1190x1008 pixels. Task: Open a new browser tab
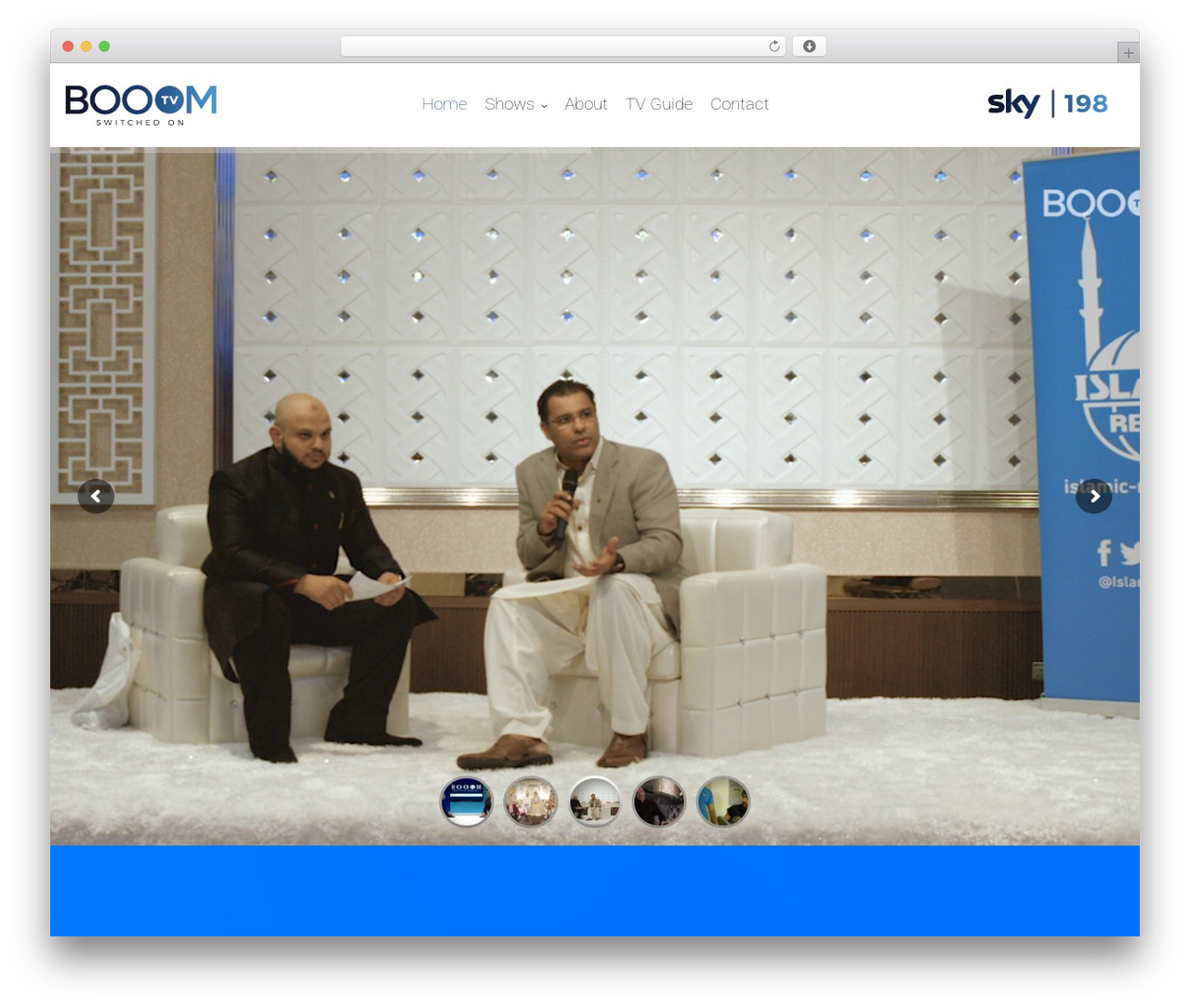(1128, 53)
